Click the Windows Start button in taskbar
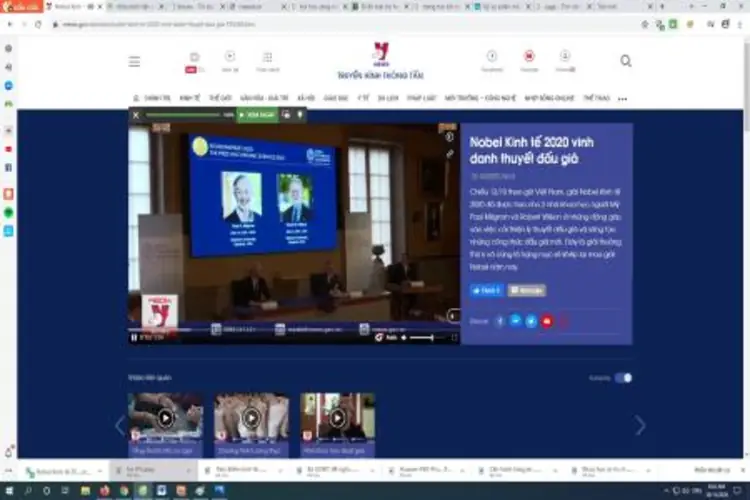 click(x=8, y=490)
